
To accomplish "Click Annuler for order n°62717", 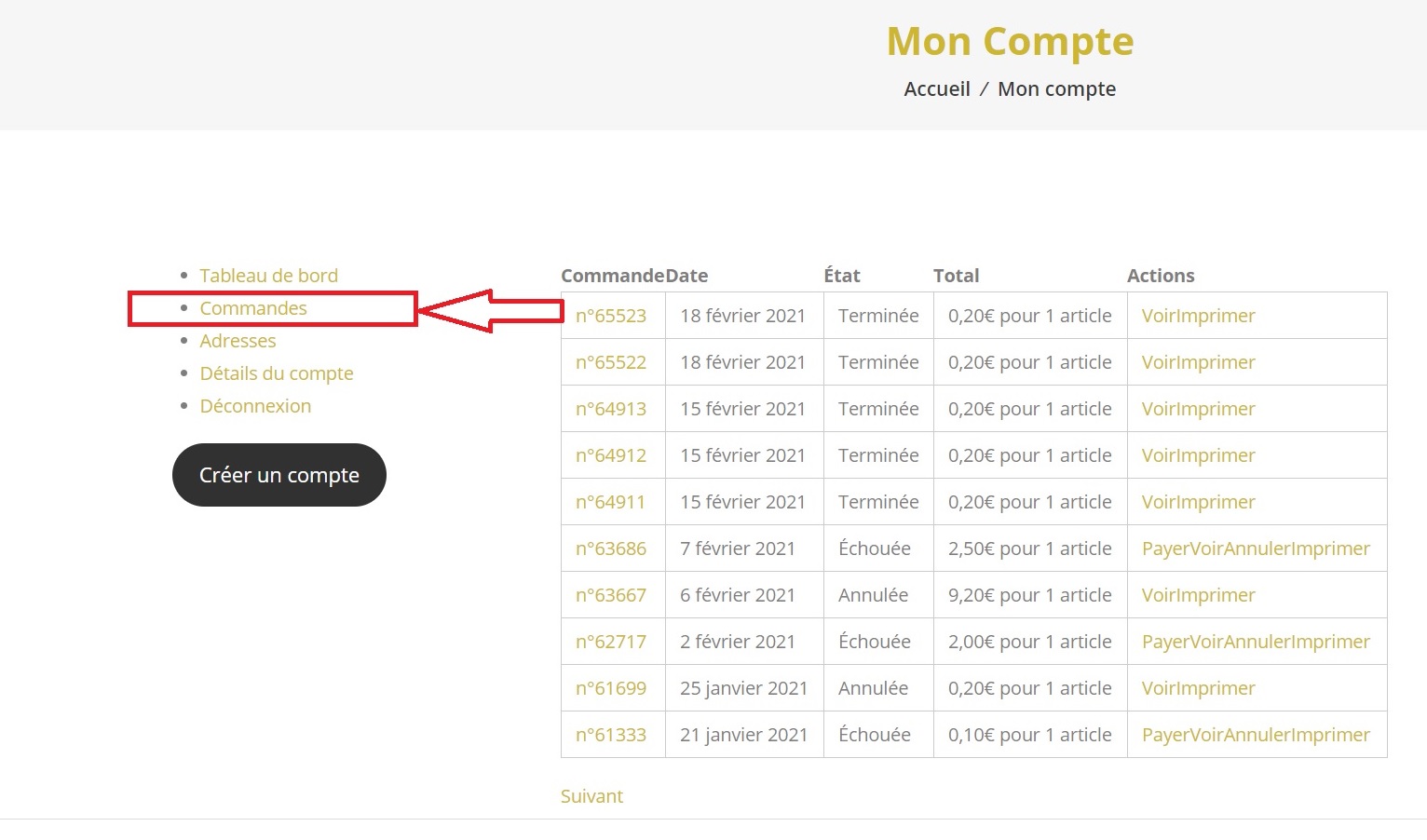I will (x=1256, y=642).
